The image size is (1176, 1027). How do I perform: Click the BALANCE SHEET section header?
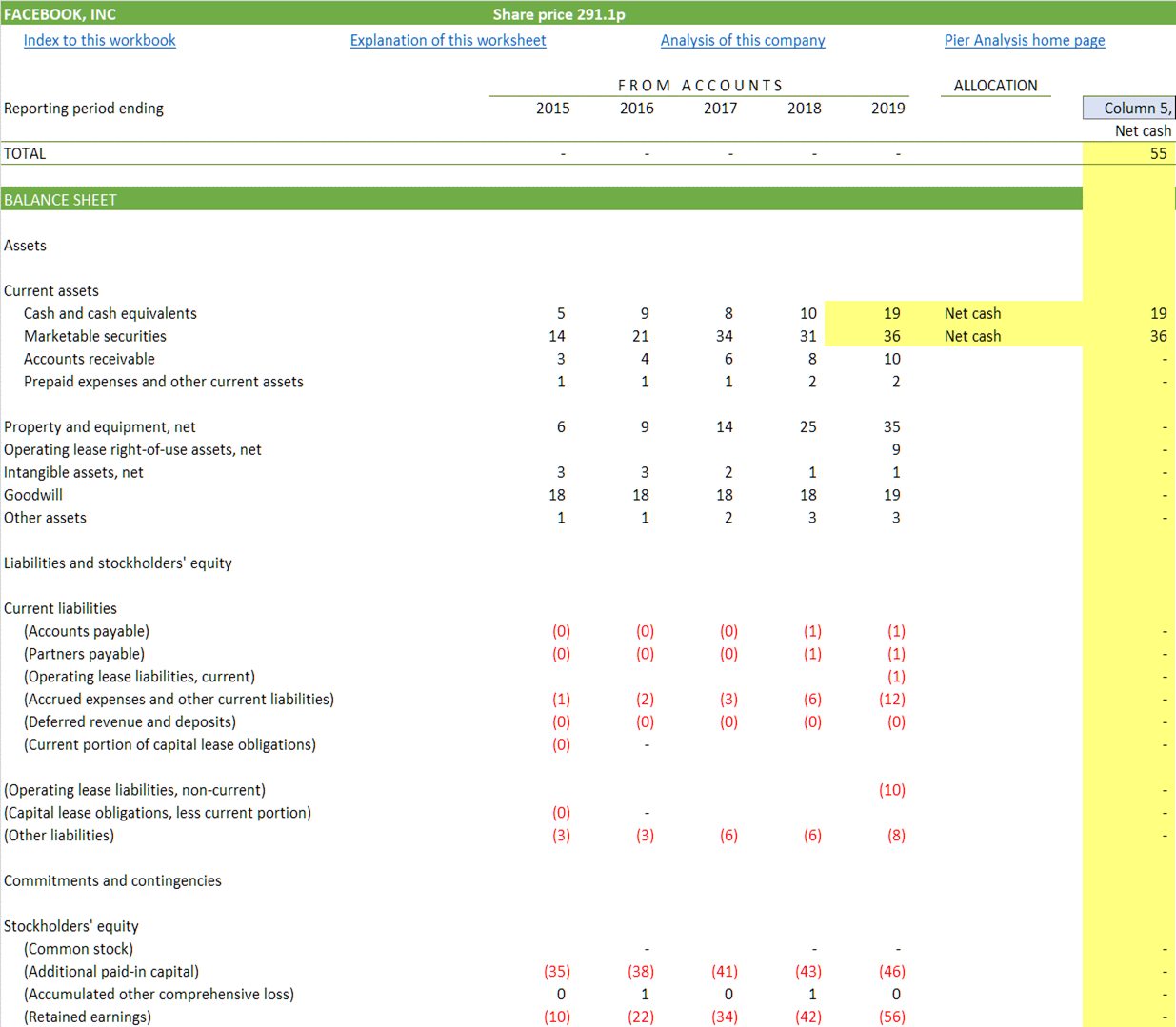pos(60,200)
